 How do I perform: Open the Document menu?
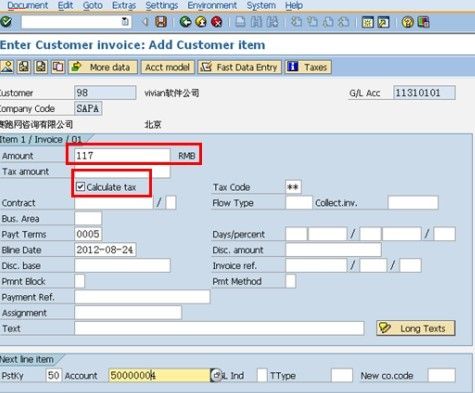(x=28, y=5)
